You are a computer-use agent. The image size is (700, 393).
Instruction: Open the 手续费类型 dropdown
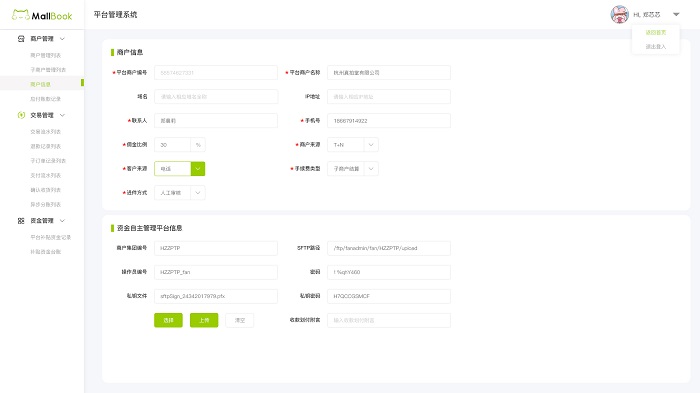(353, 169)
